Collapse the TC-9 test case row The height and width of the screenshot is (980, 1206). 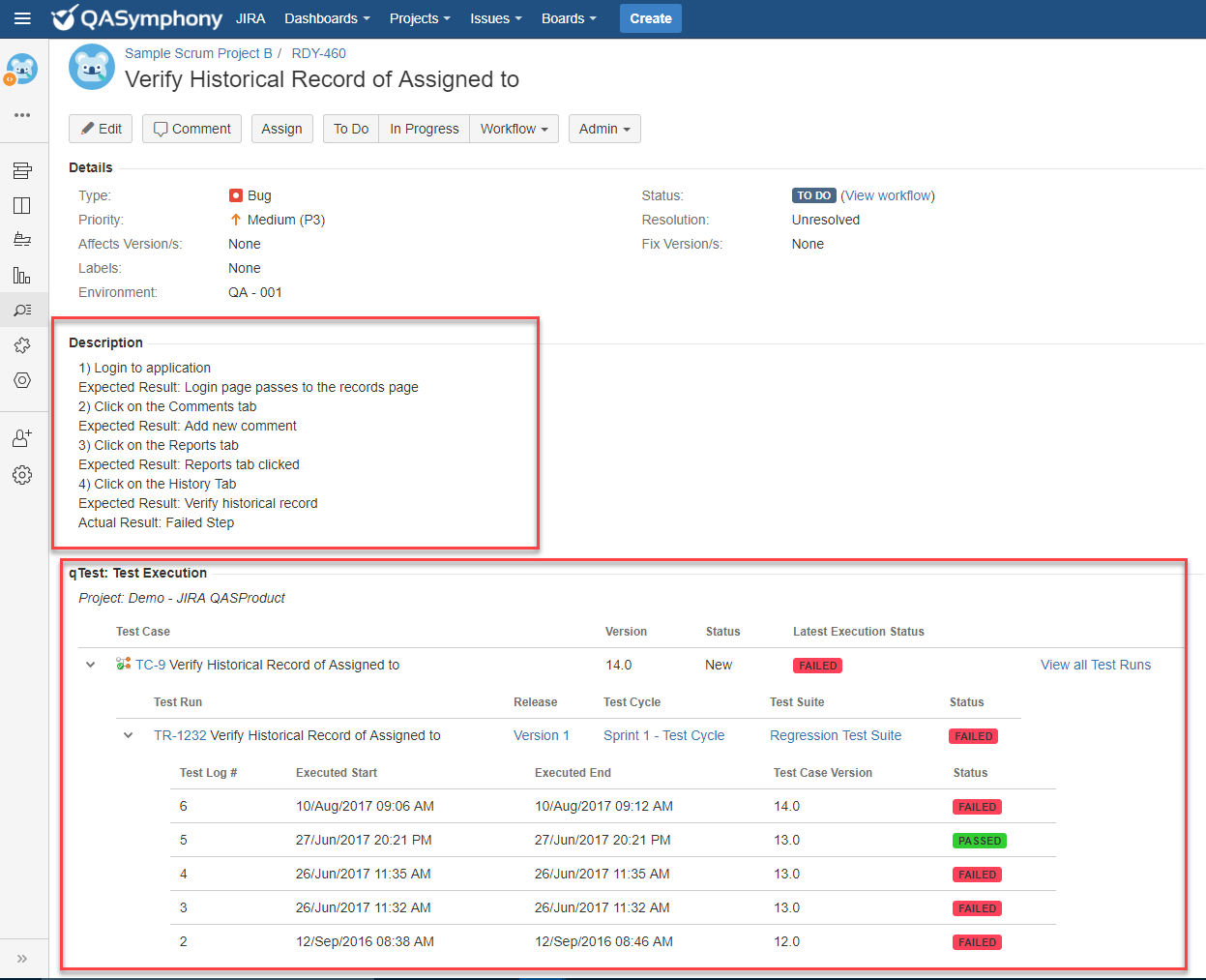point(91,665)
